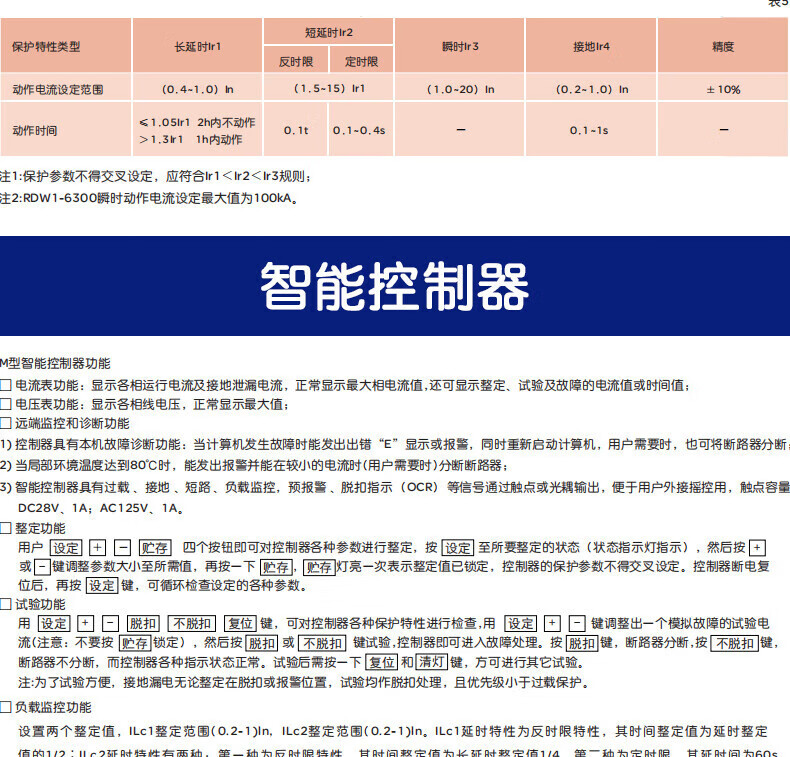
Task: Click the 贮存 key before 四个按钮可对
Action: 155,548
